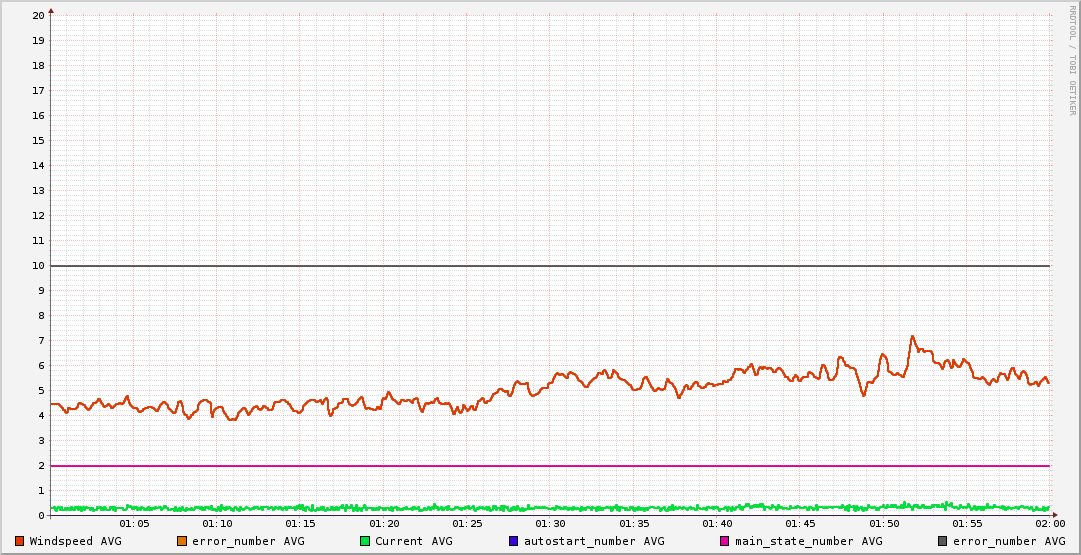The width and height of the screenshot is (1081, 555).
Task: Click the red arrowhead atop the y-axis
Action: (x=51, y=11)
